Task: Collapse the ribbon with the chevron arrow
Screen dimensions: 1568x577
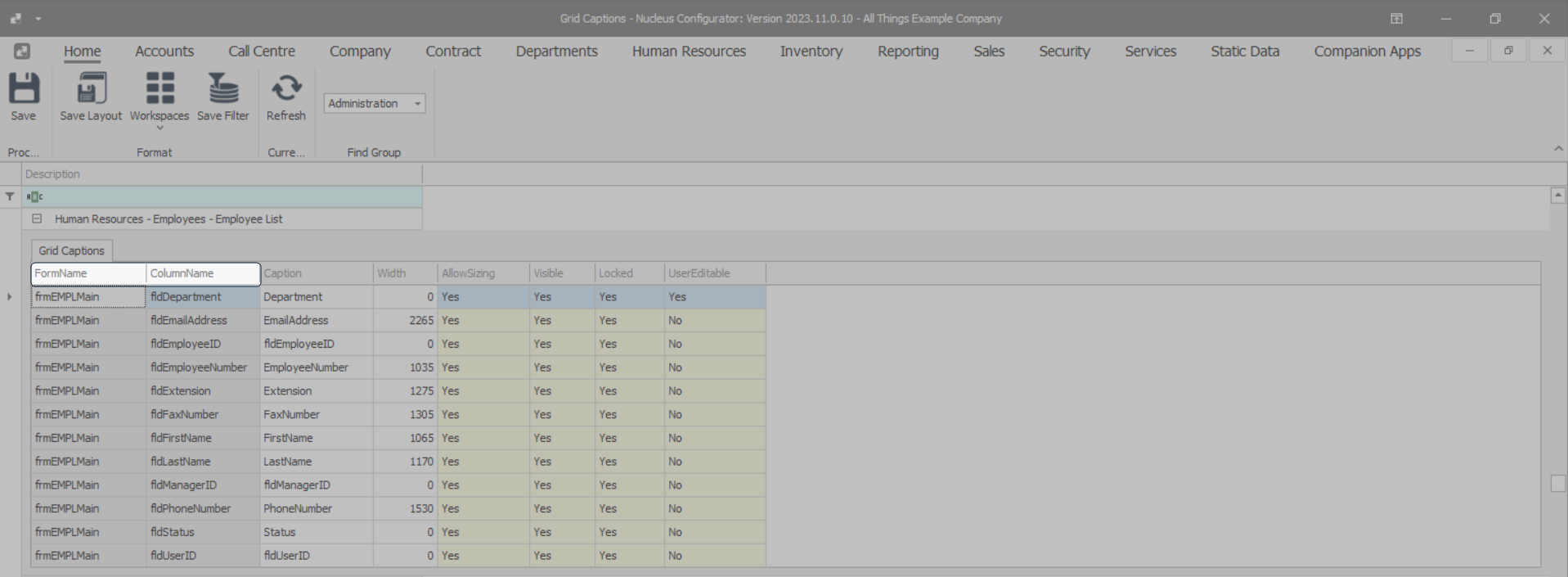Action: [x=1558, y=149]
